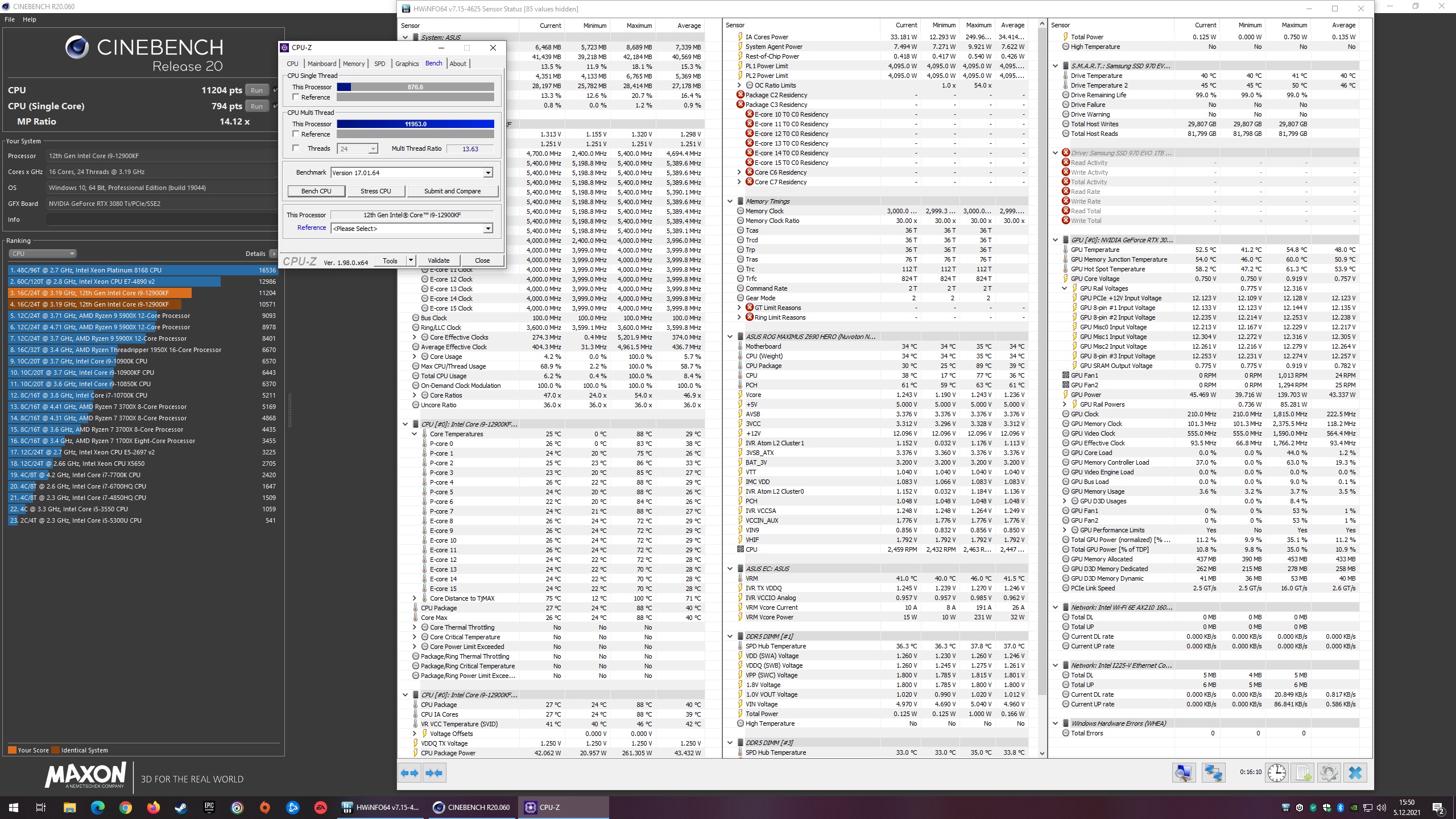
Task: Run Cinebench CPU Single Core test
Action: 257,106
